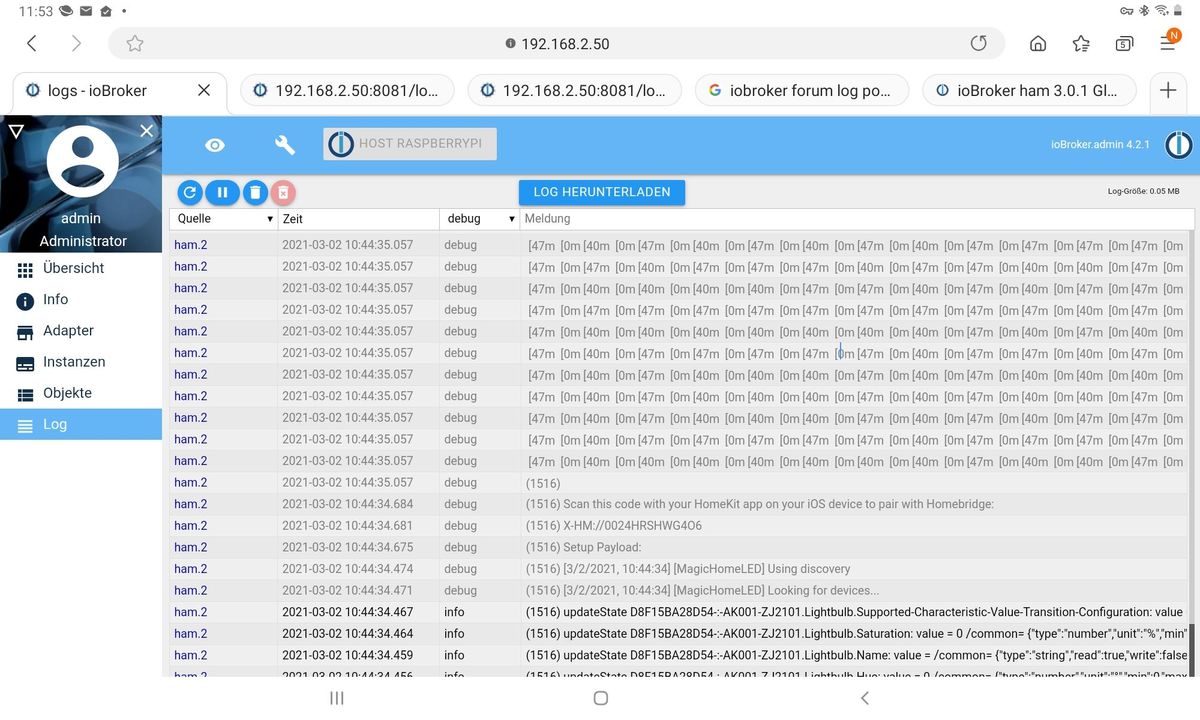Select HOST RASPBERRYPI button

click(410, 144)
